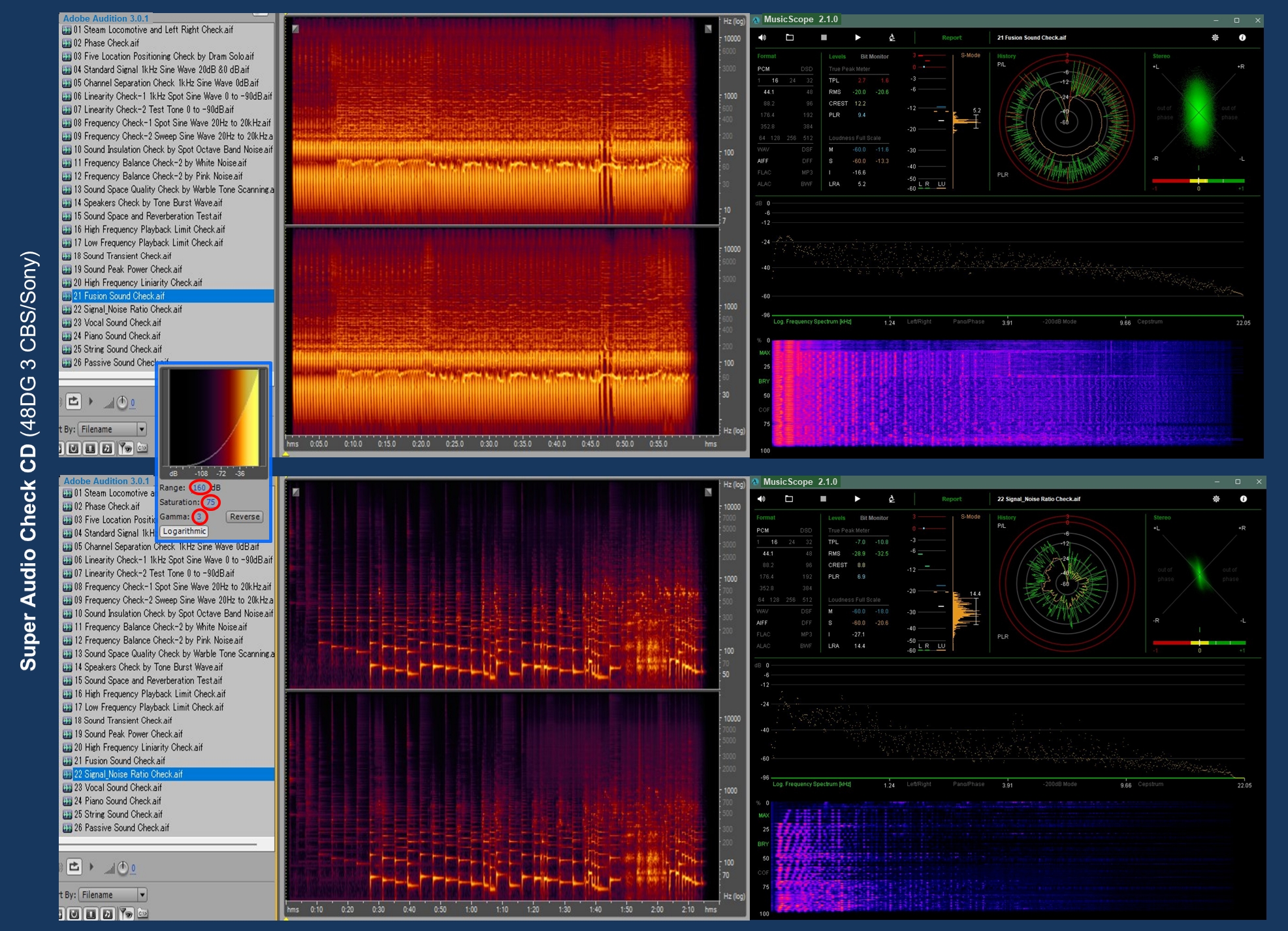This screenshot has height=931, width=1288.
Task: Click the spectral color gradient preview
Action: click(x=214, y=417)
